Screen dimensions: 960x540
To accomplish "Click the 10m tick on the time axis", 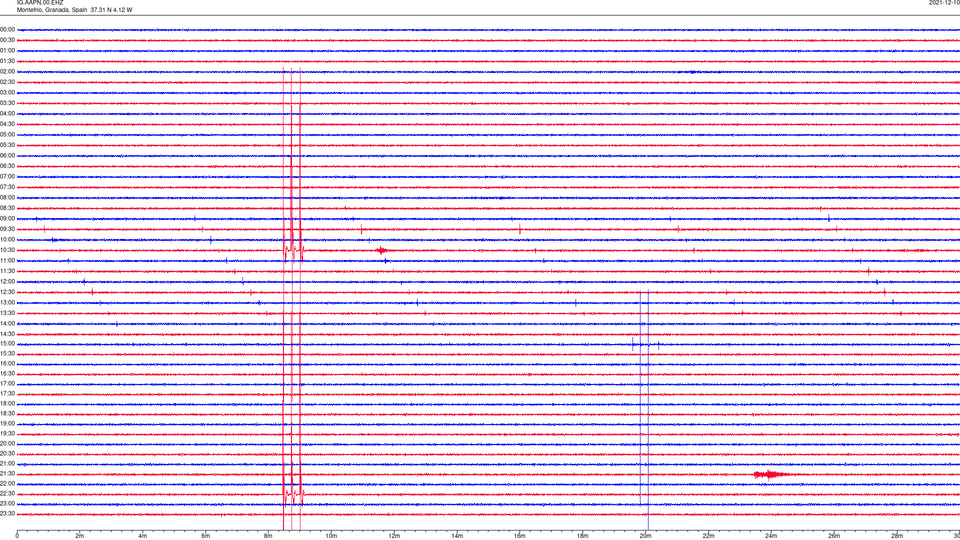I will tap(331, 536).
